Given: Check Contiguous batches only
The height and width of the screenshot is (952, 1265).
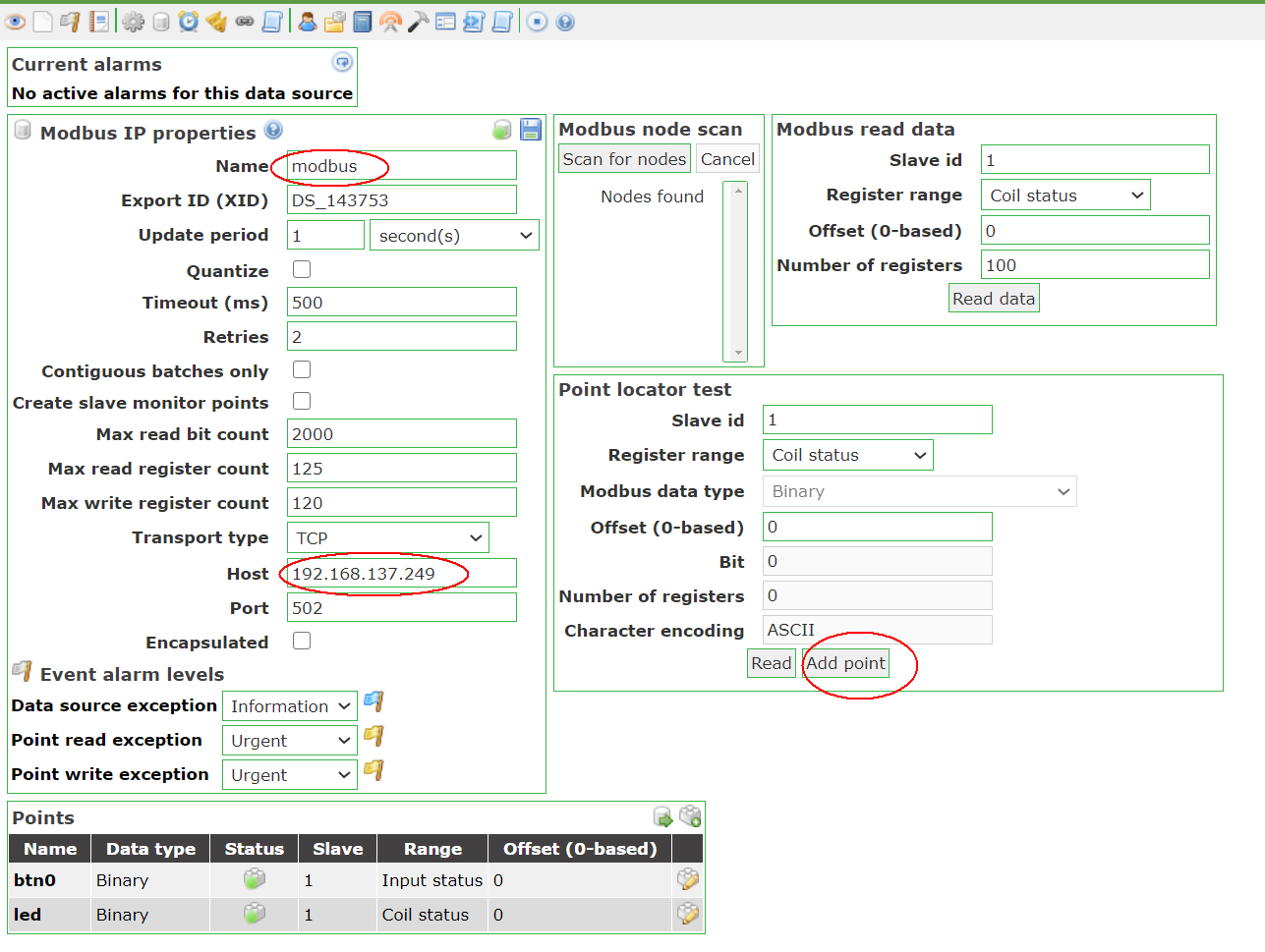Looking at the screenshot, I should [302, 369].
